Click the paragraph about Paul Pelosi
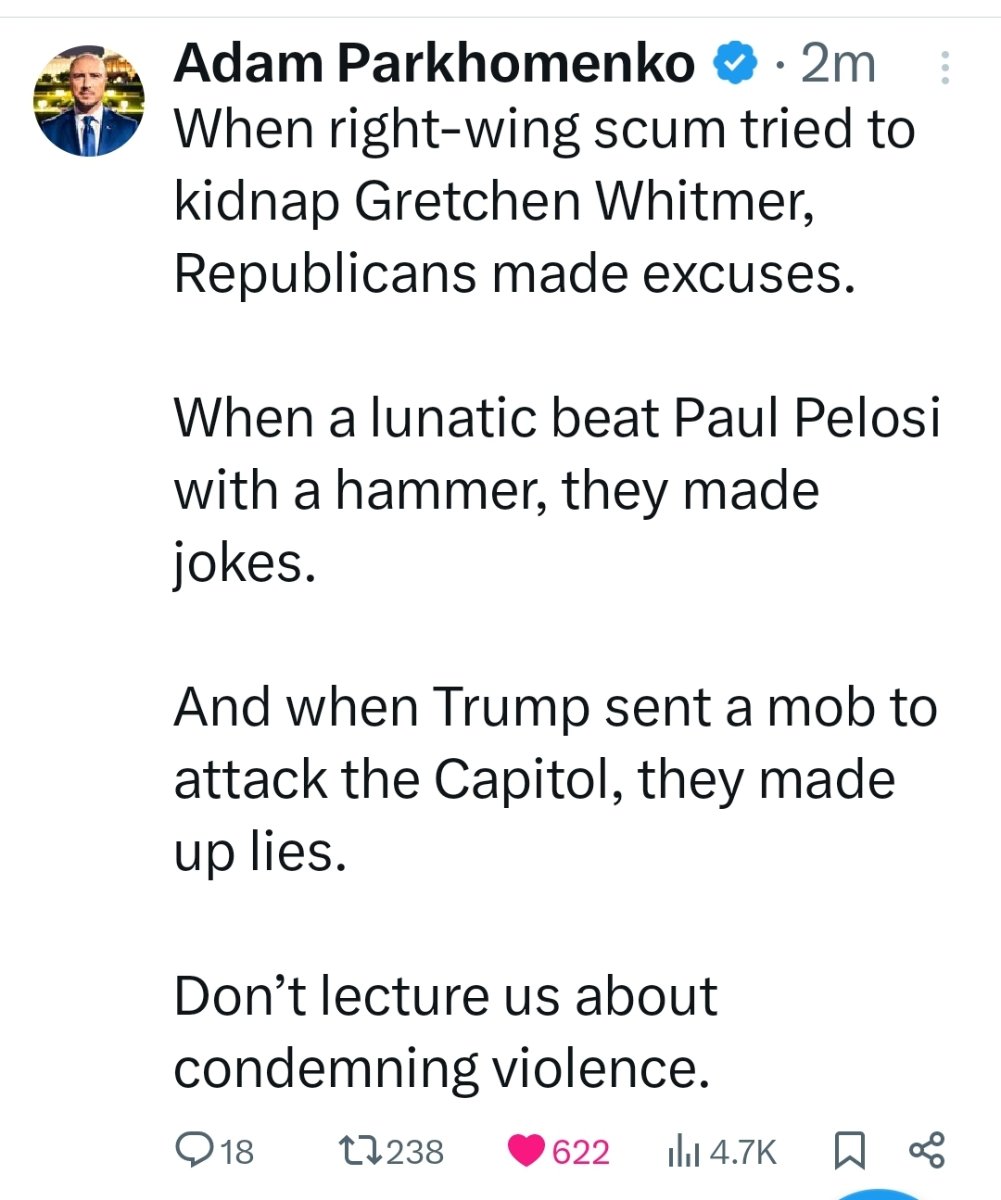 (556, 490)
